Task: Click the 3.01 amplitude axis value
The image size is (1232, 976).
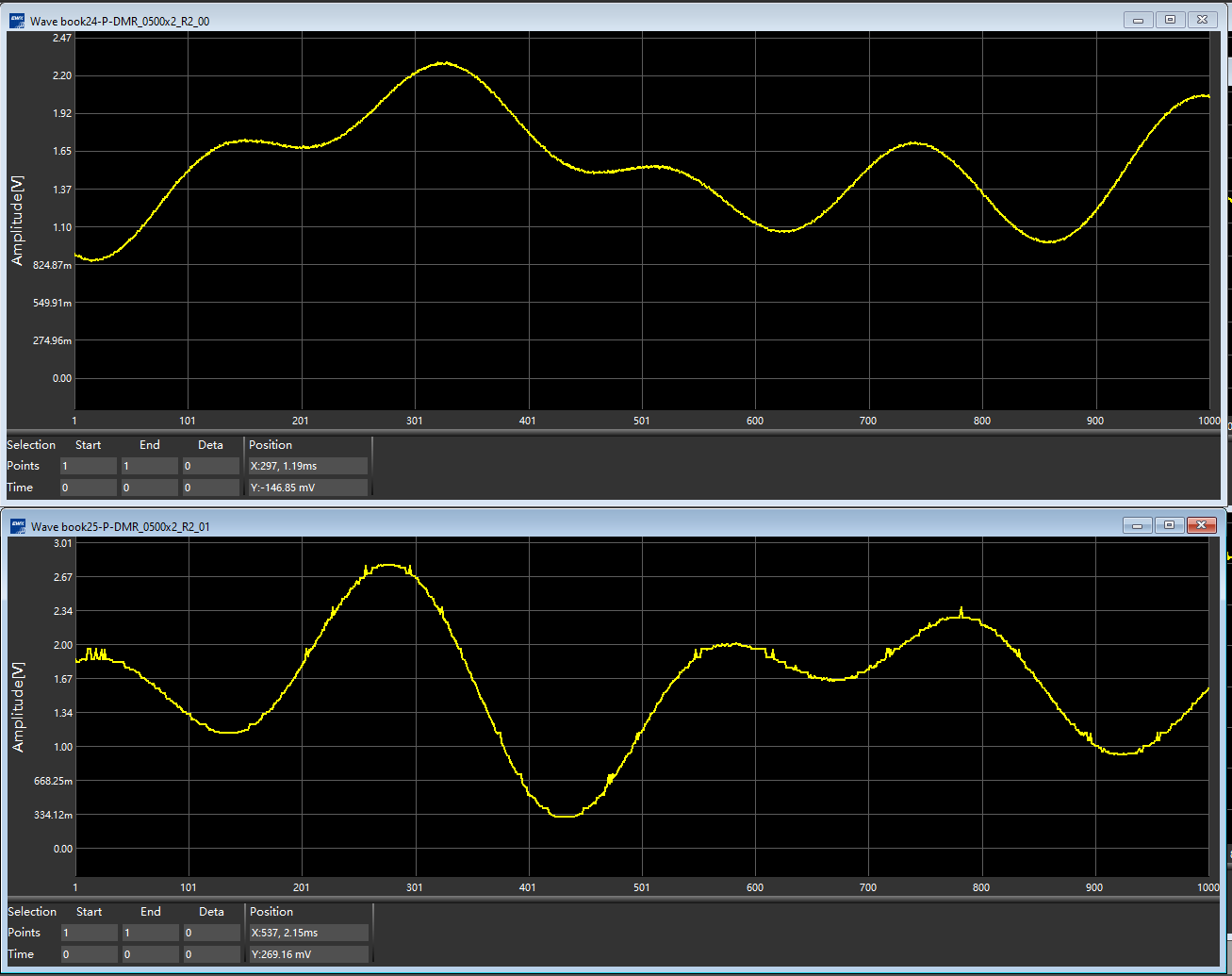Action: point(63,543)
